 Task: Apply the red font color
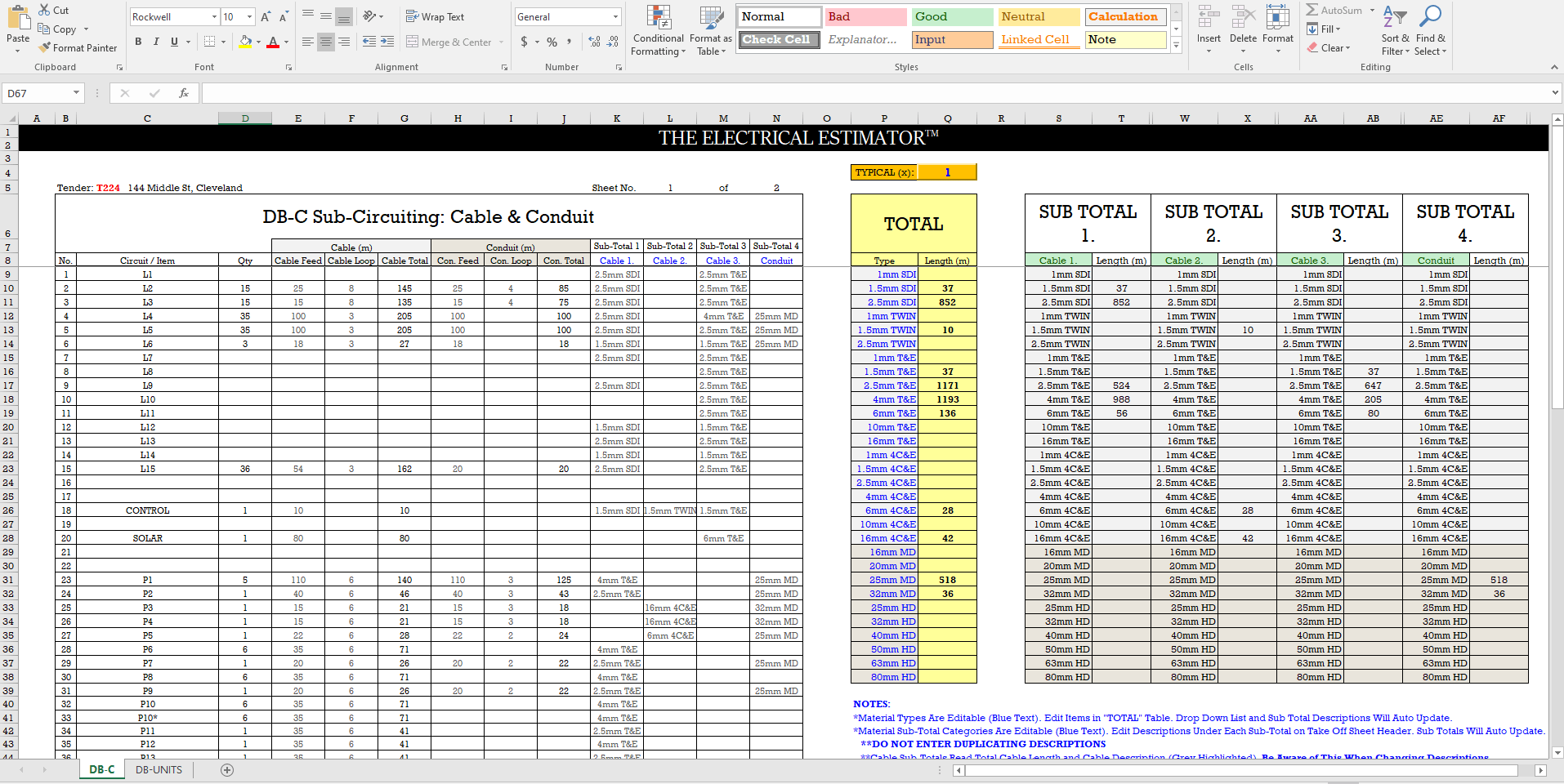click(x=273, y=42)
